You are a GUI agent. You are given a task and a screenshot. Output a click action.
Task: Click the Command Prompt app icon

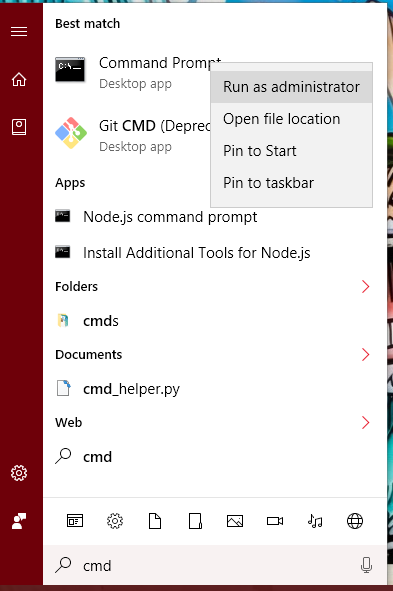point(70,69)
